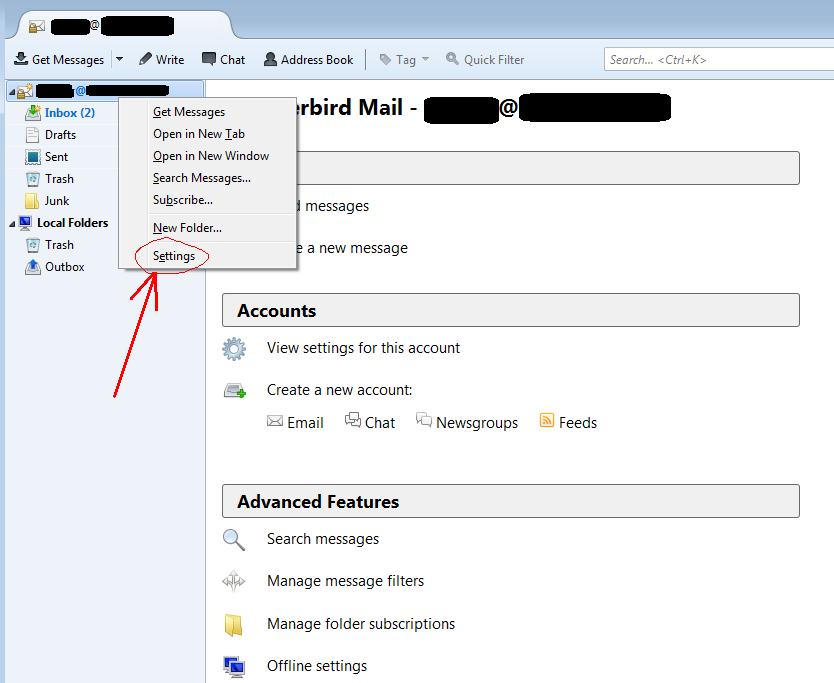Select New Folder... in context menu
This screenshot has height=683, width=834.
click(x=187, y=228)
